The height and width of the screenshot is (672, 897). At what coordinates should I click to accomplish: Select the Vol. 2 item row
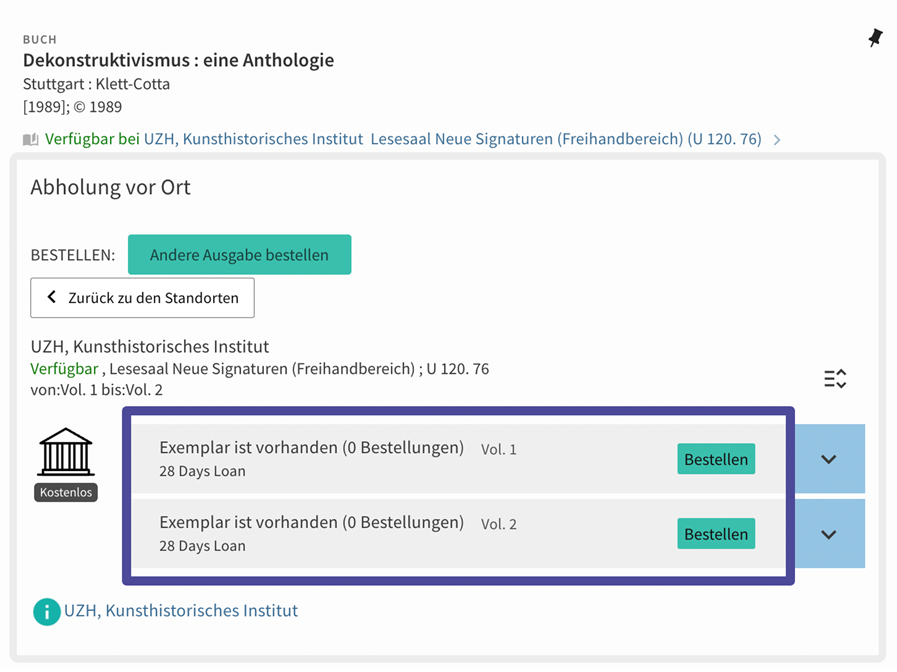point(400,534)
